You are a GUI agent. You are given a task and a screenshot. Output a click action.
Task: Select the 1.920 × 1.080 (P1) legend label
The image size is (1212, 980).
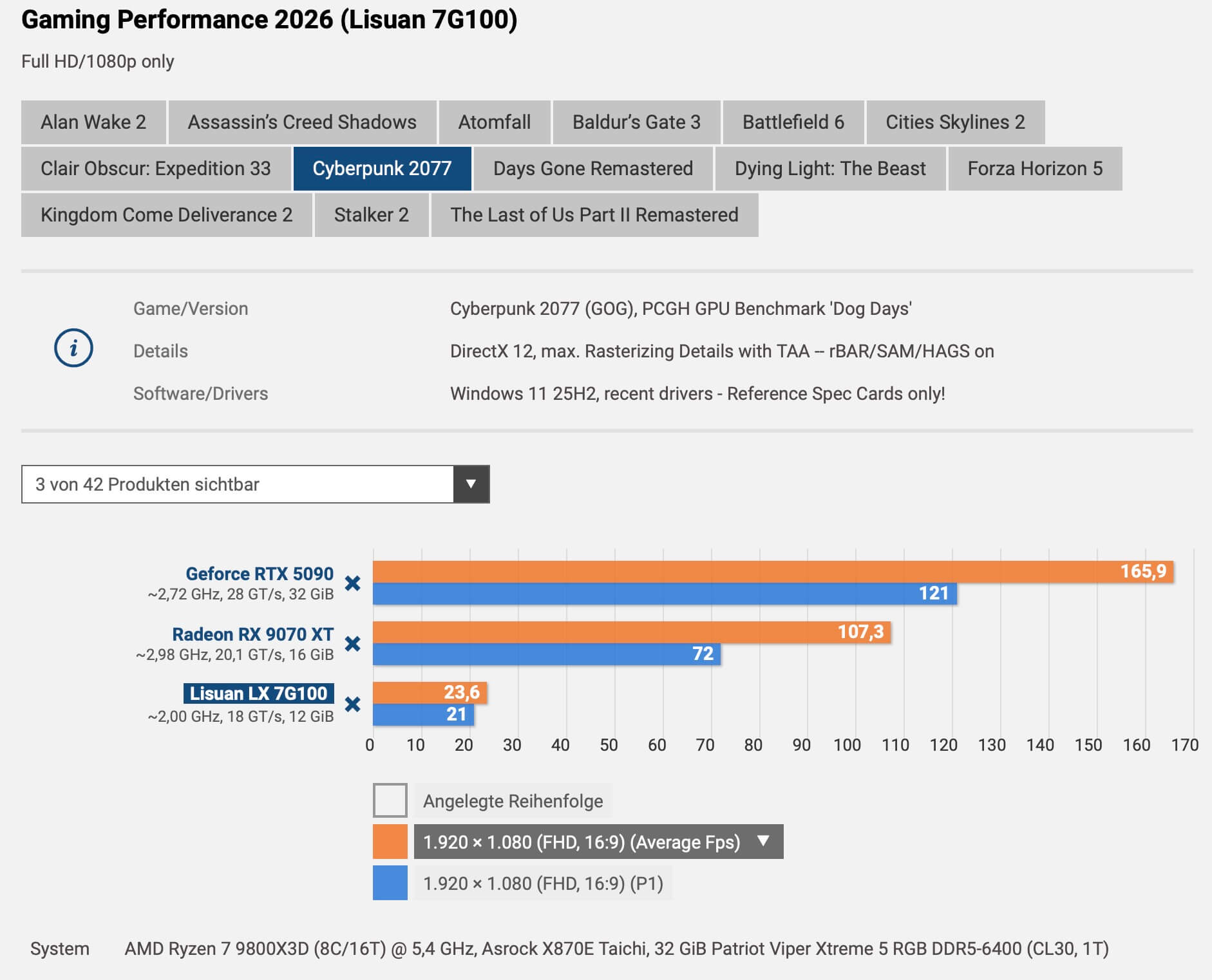tap(543, 883)
